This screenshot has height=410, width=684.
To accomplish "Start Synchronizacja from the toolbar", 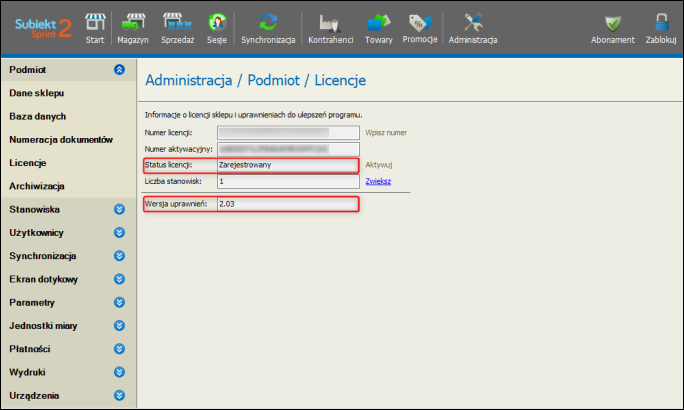I will [x=267, y=26].
